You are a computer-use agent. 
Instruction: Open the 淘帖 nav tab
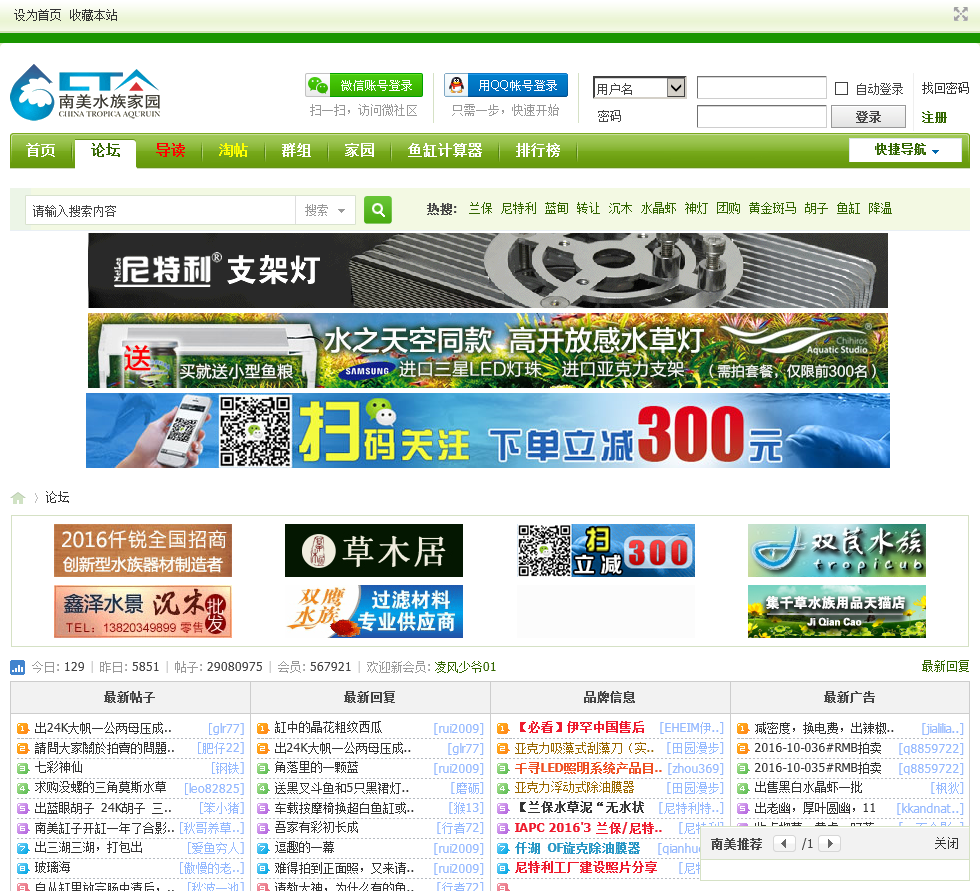(233, 151)
